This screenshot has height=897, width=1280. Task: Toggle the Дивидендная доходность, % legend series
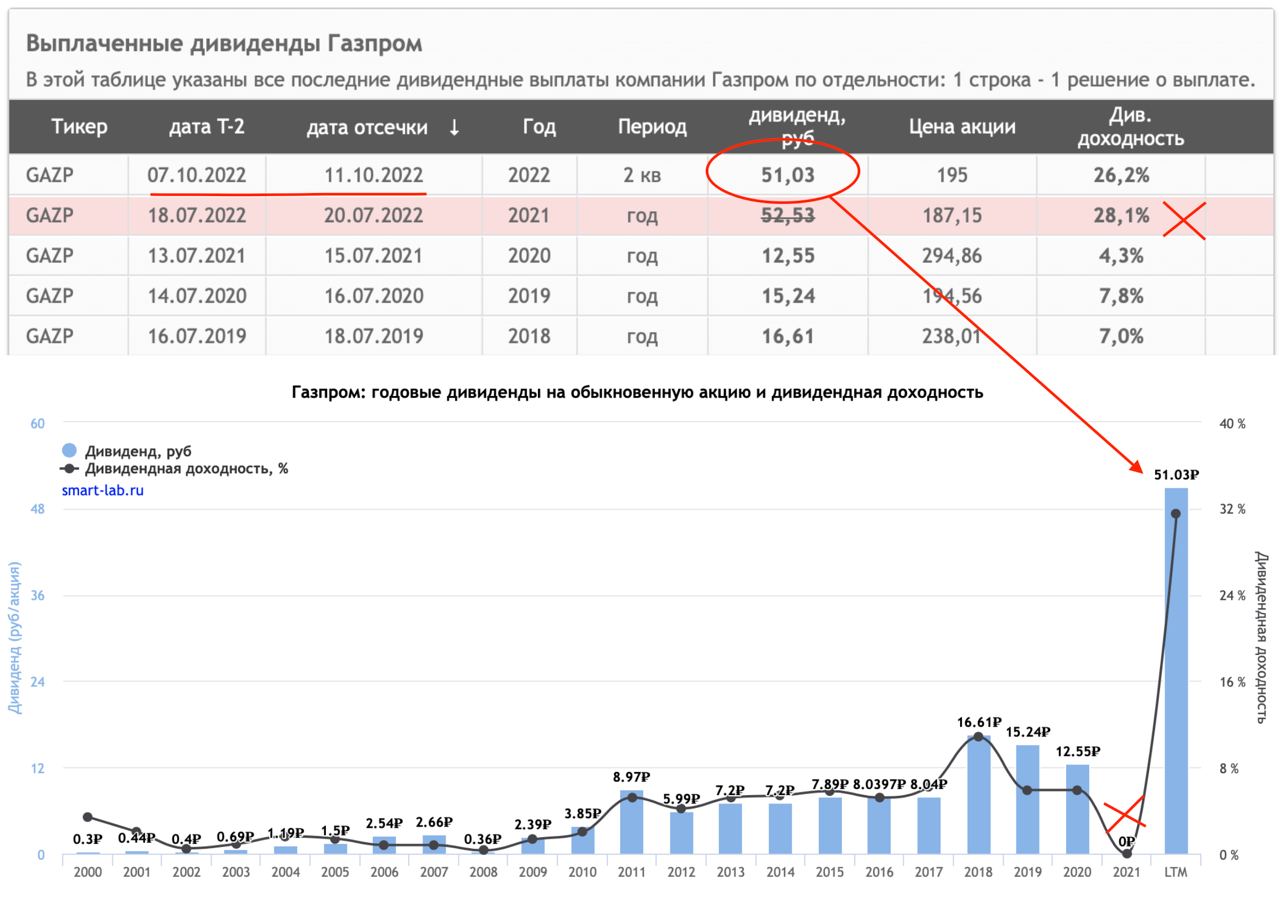(x=175, y=468)
